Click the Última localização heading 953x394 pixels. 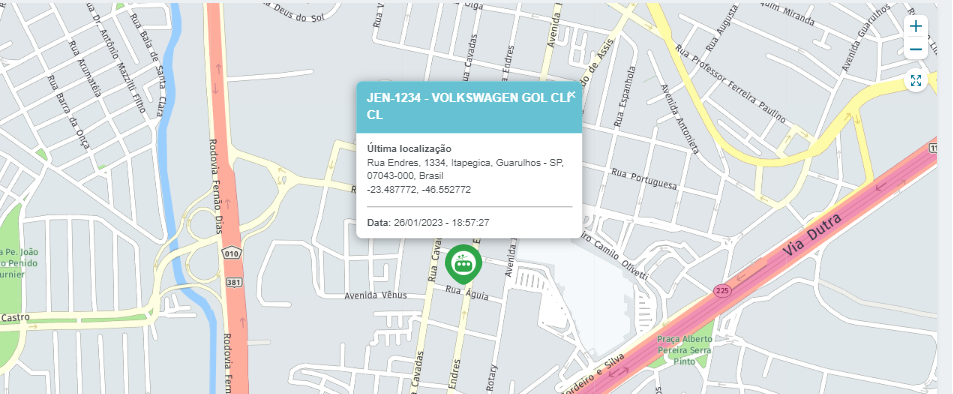pyautogui.click(x=409, y=148)
